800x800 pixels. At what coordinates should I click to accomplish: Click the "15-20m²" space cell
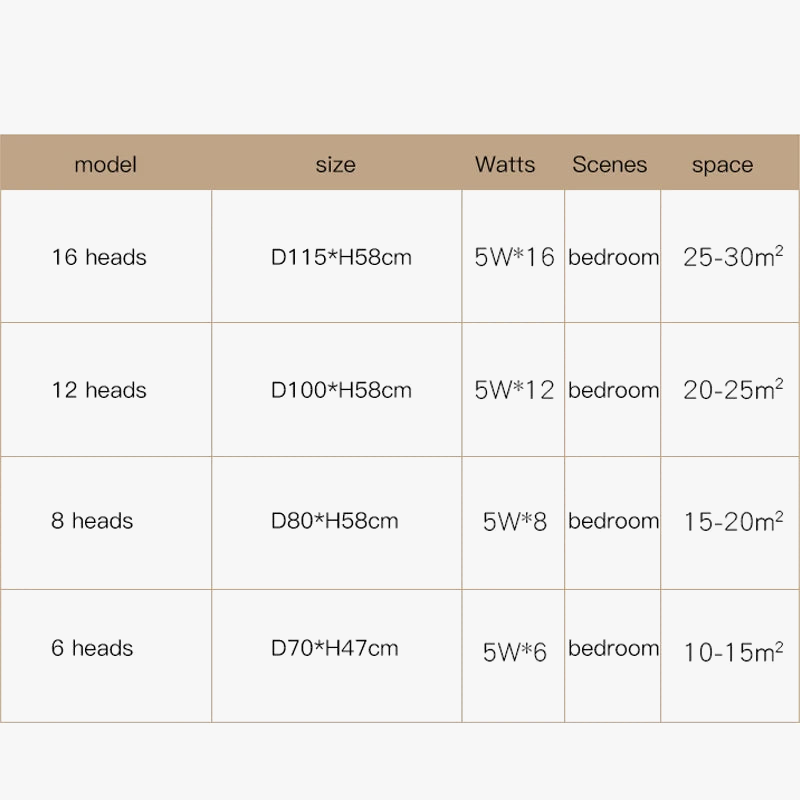[x=732, y=521]
